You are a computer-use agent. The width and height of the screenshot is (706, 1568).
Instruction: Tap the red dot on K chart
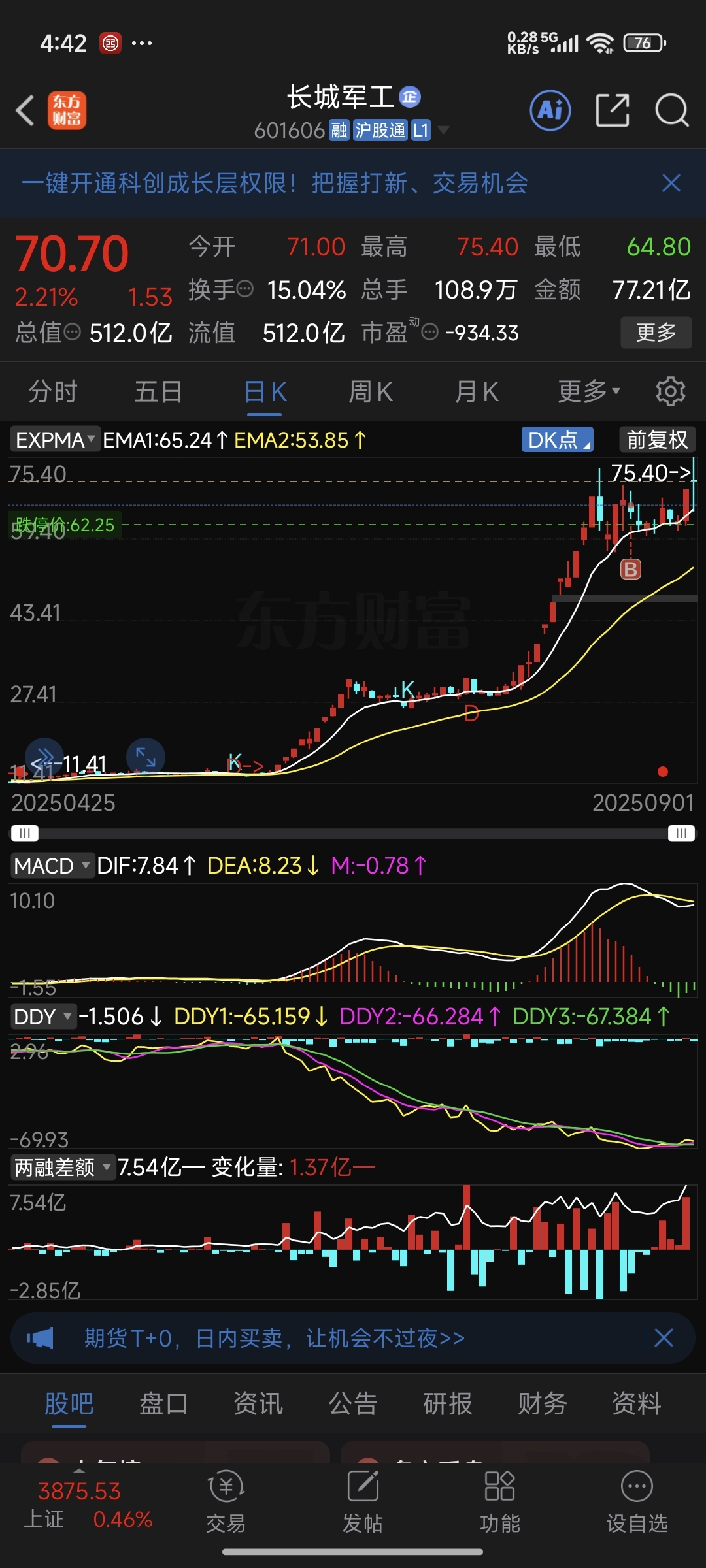click(x=663, y=772)
